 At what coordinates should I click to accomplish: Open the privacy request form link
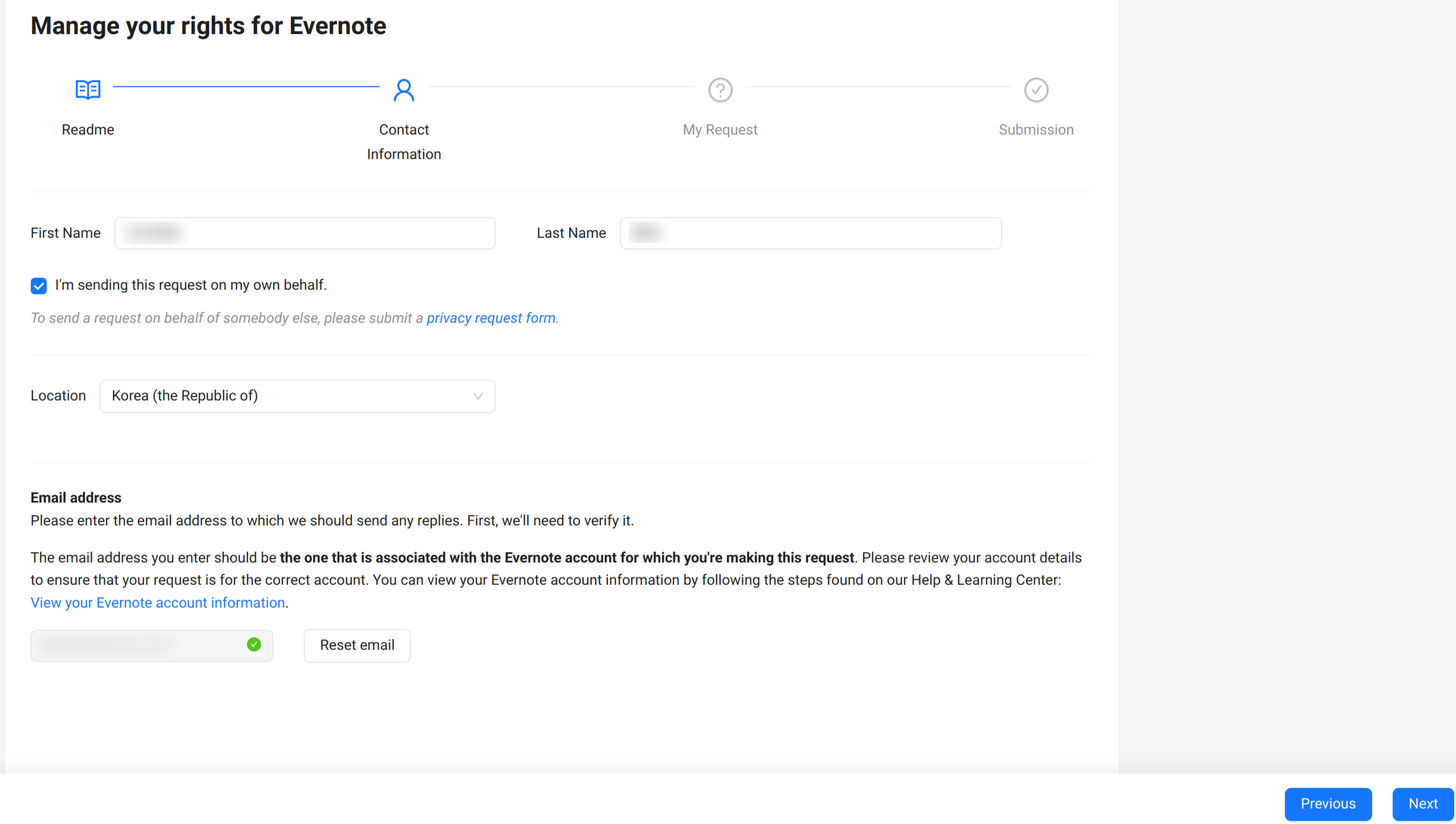[x=490, y=318]
